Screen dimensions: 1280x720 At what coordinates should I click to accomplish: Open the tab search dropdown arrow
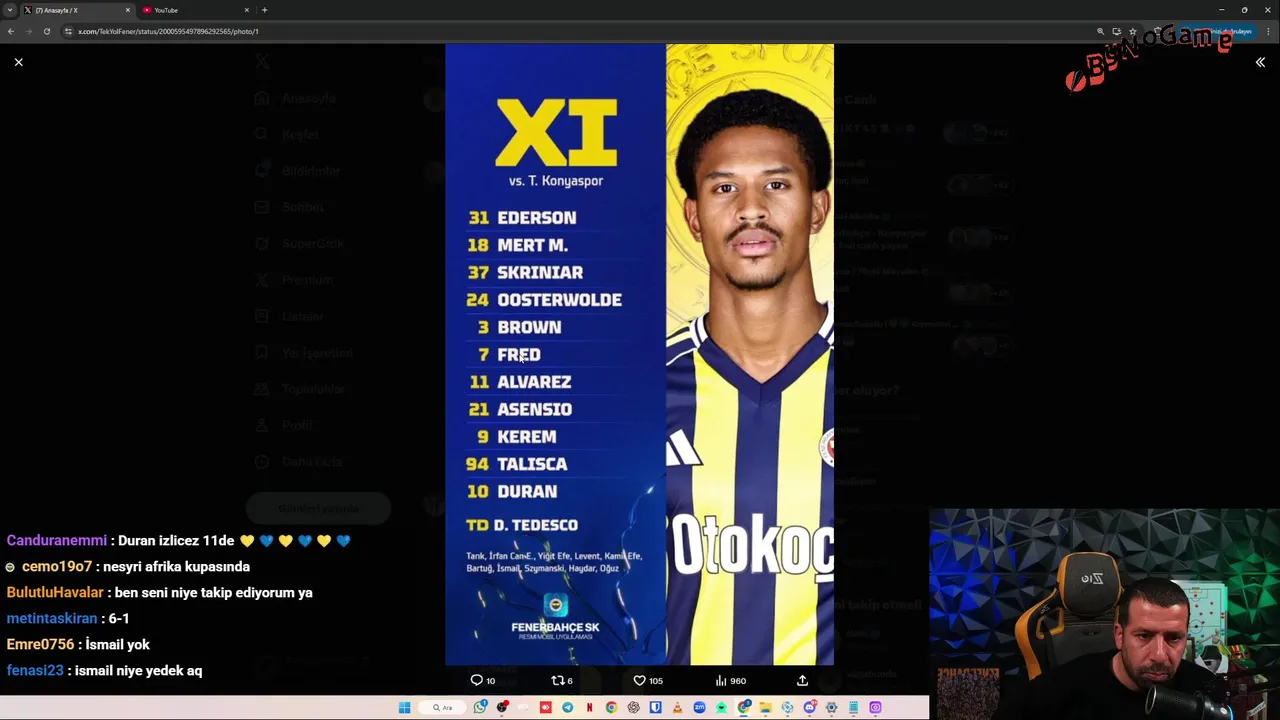point(9,10)
